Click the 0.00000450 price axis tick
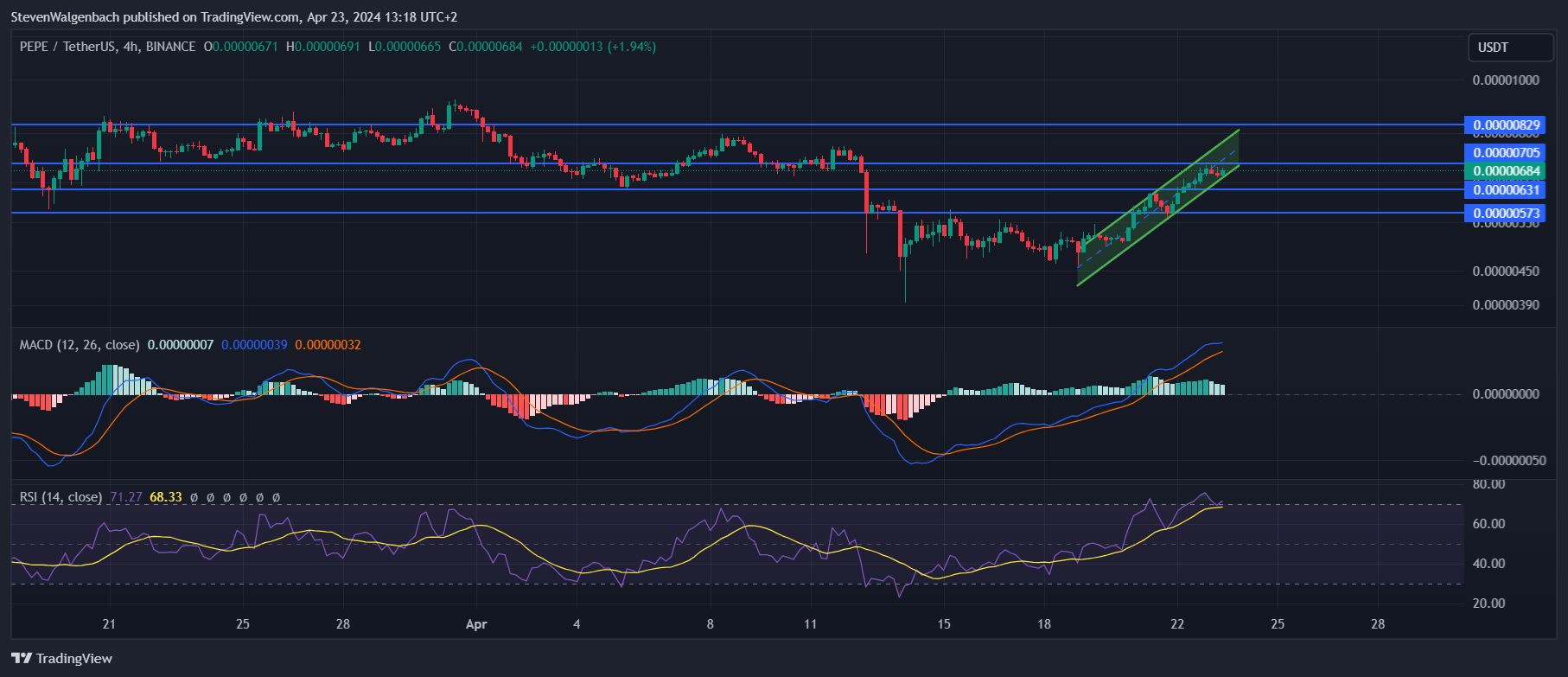The image size is (1568, 677). [1506, 271]
